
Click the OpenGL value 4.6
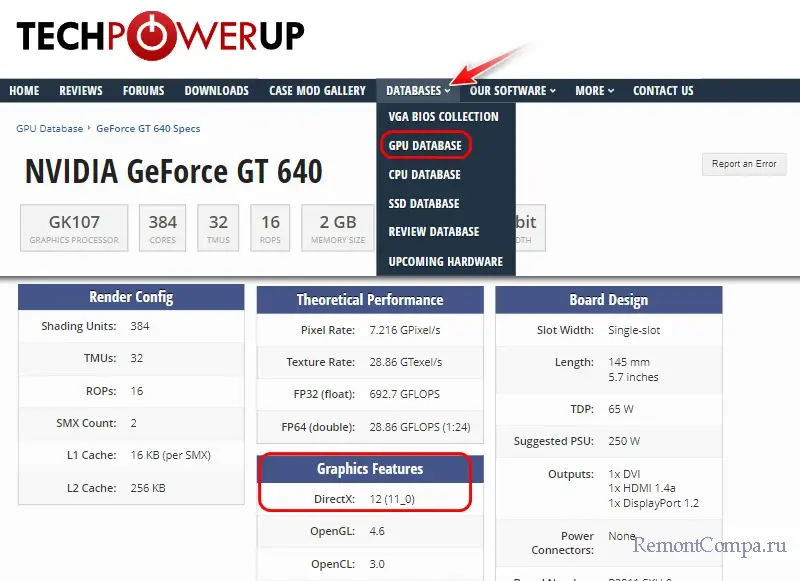[377, 531]
